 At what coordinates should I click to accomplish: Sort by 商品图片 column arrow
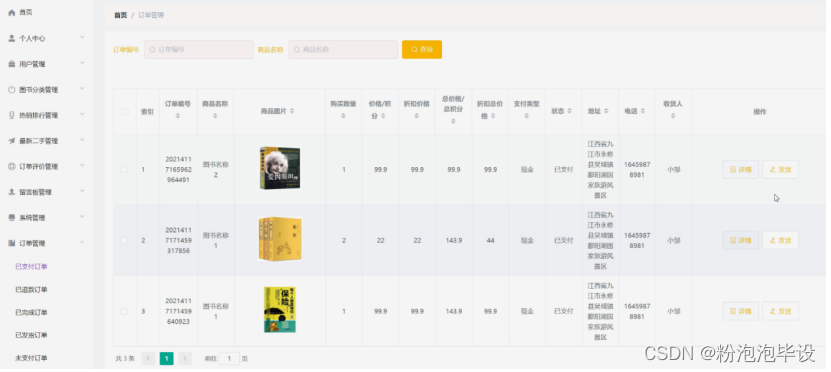coord(292,111)
